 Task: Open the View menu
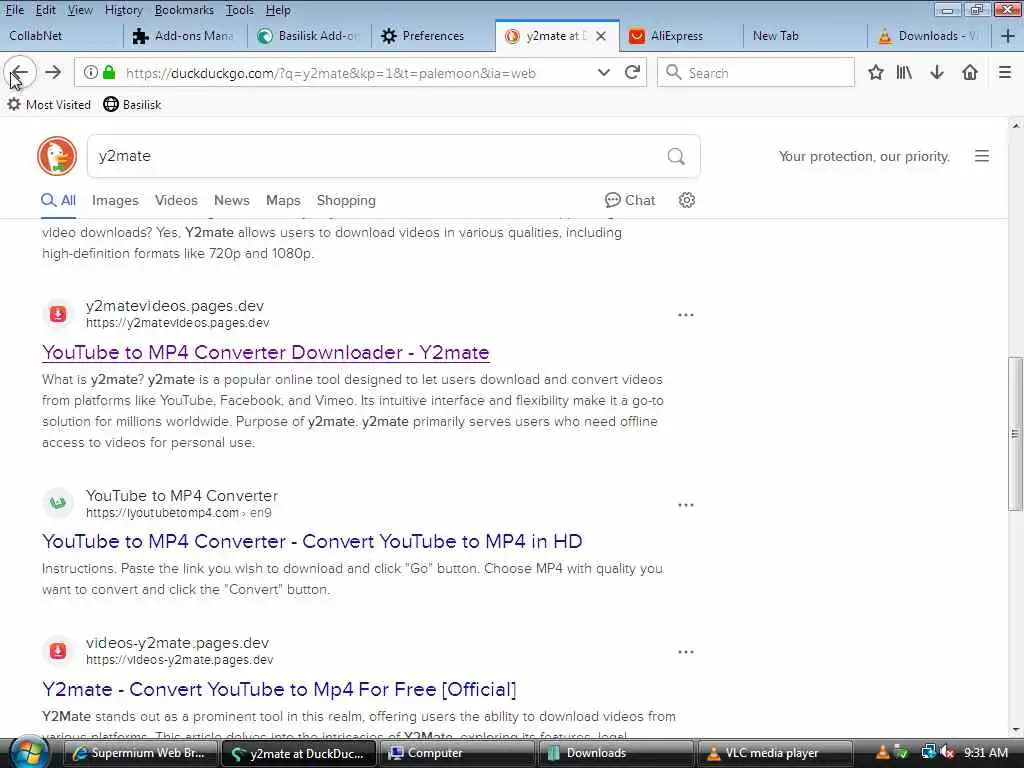(80, 10)
